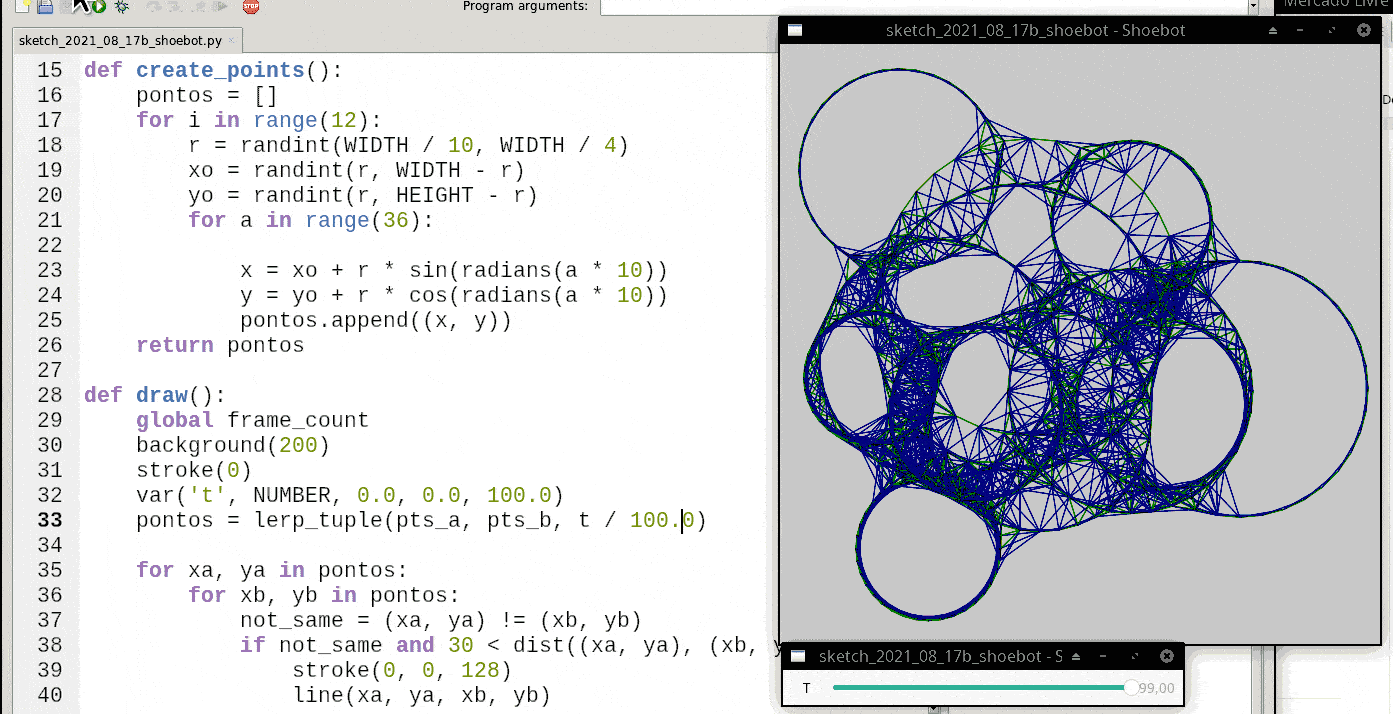Expand the Program arguments dropdown arrow
Image resolution: width=1393 pixels, height=714 pixels.
(x=1253, y=6)
